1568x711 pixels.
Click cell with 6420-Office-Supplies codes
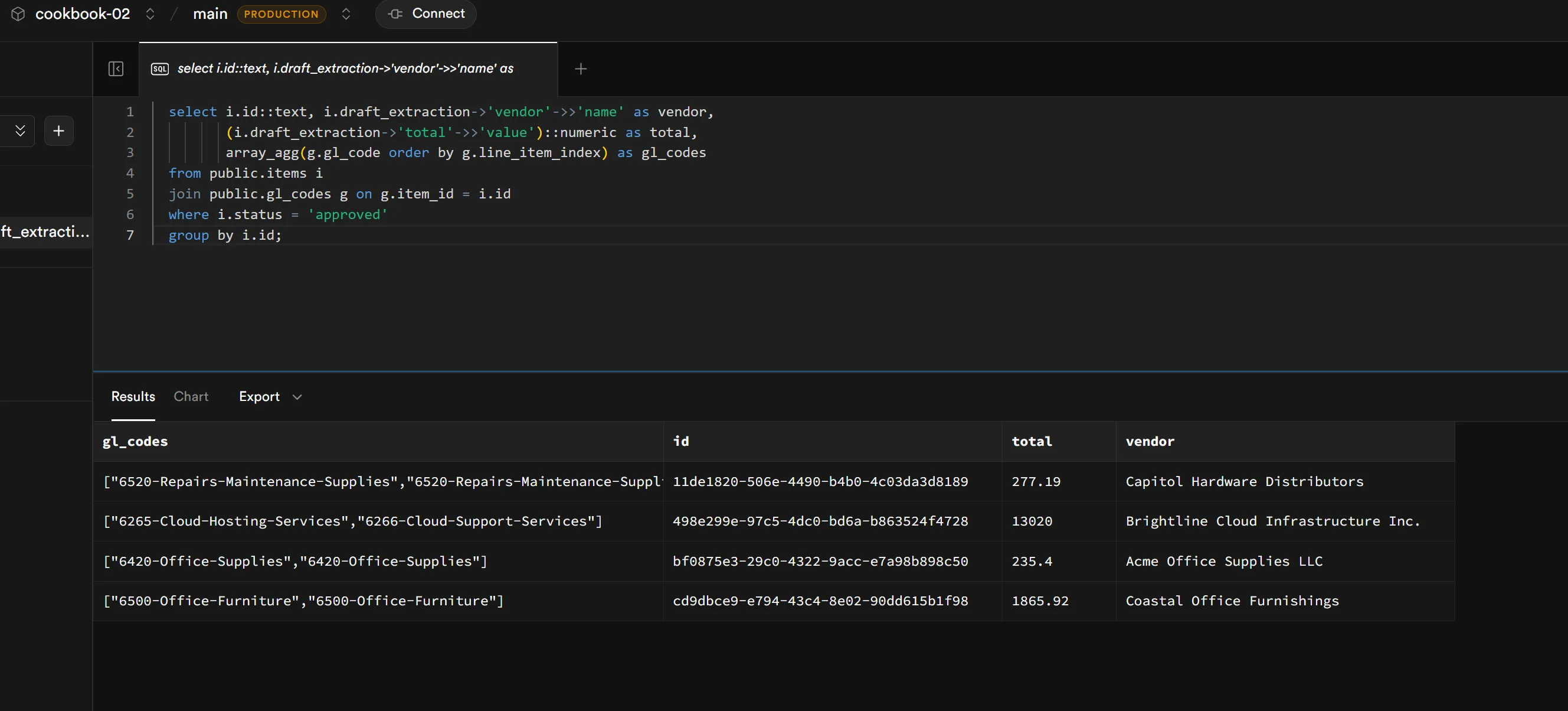click(378, 561)
